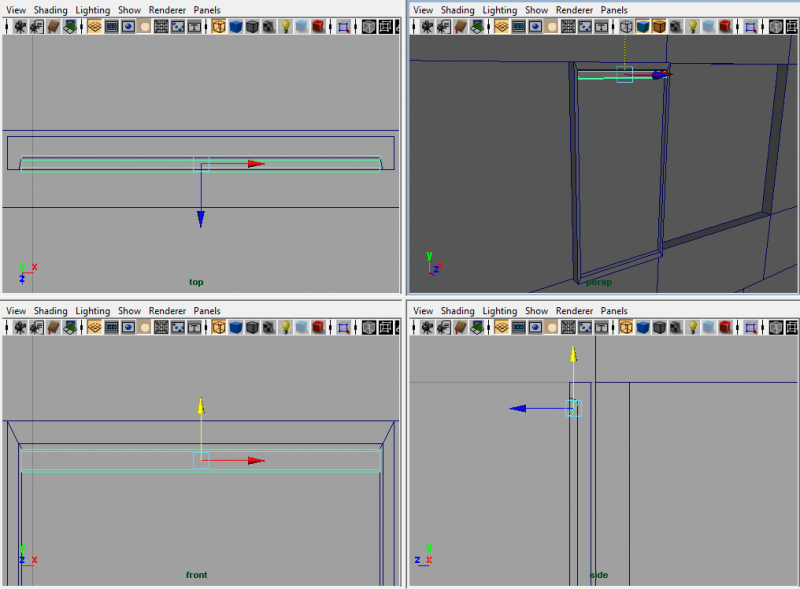Click the red high quality rendering cube in side view
The width and height of the screenshot is (800, 589).
point(727,328)
